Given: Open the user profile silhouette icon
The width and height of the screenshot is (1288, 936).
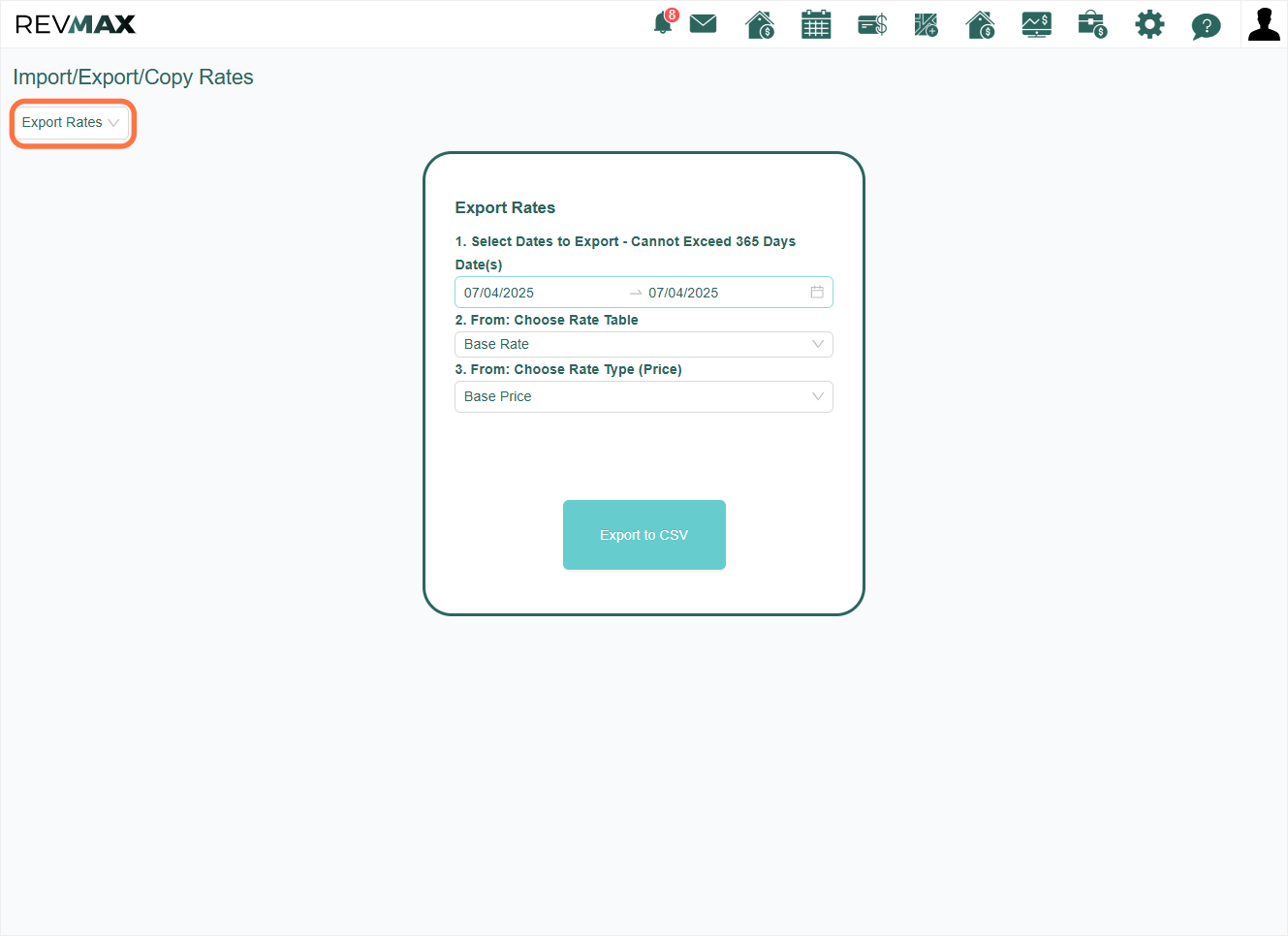Looking at the screenshot, I should [1264, 24].
